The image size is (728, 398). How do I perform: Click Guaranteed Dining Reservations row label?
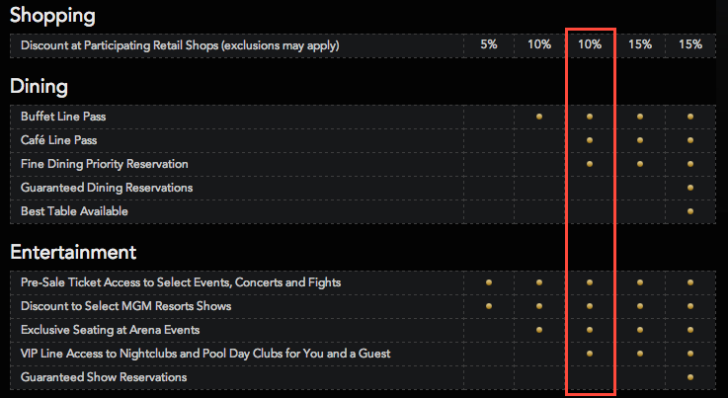tap(107, 188)
